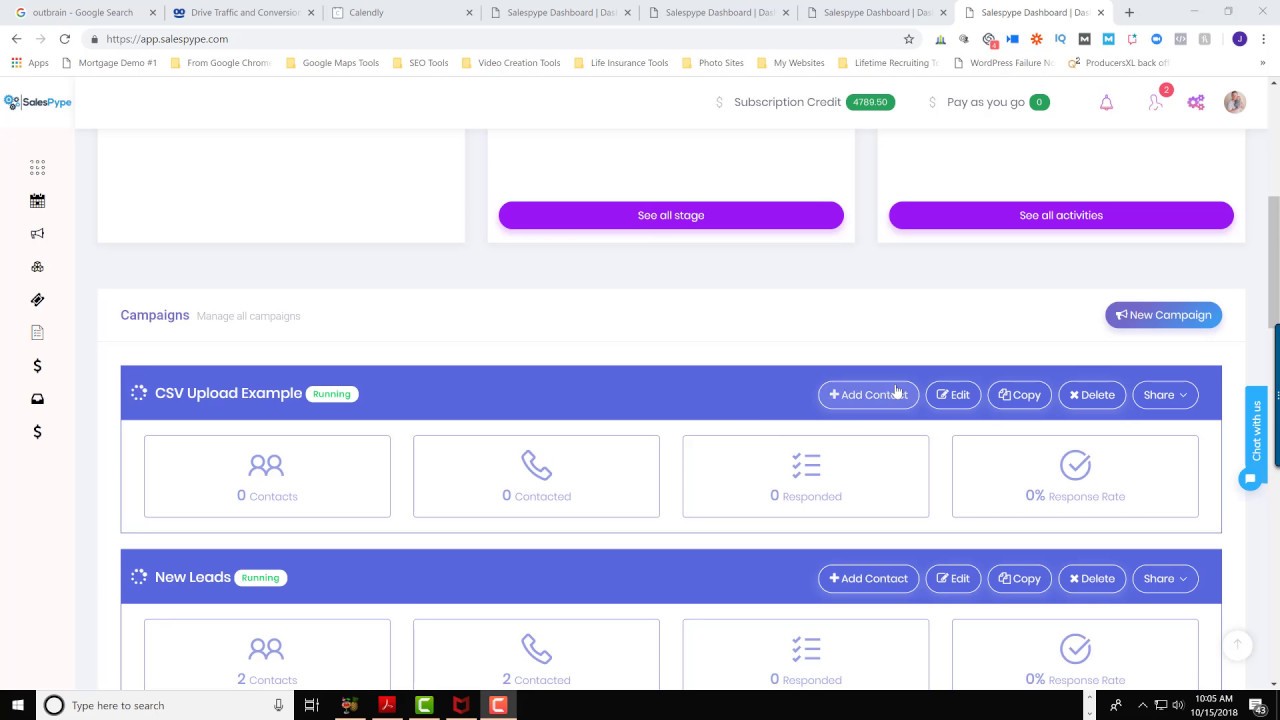Reload the page
Viewport: 1280px width, 720px height.
click(x=64, y=39)
